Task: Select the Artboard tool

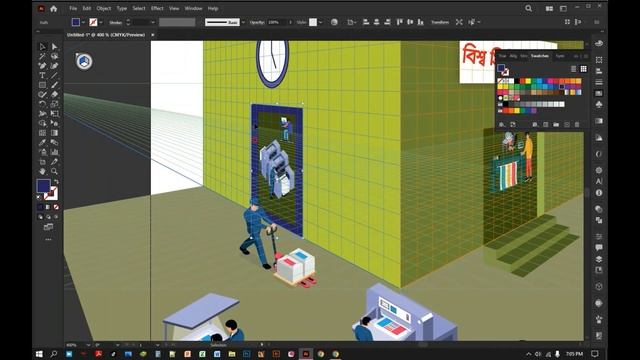Action: 42,162
